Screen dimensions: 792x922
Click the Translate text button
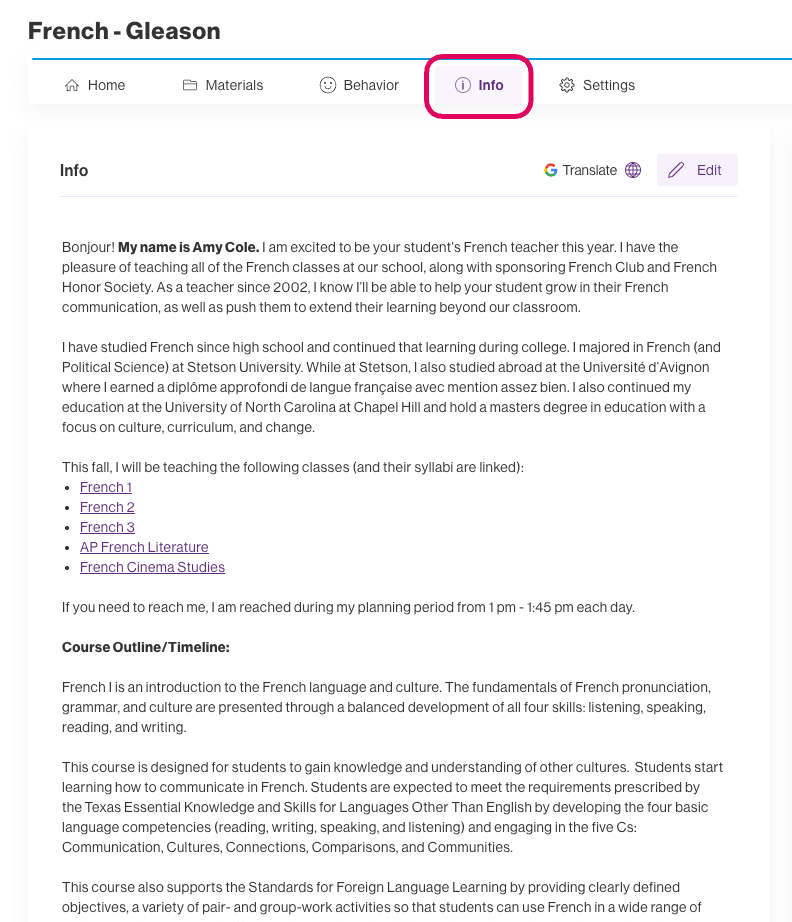[x=589, y=171]
